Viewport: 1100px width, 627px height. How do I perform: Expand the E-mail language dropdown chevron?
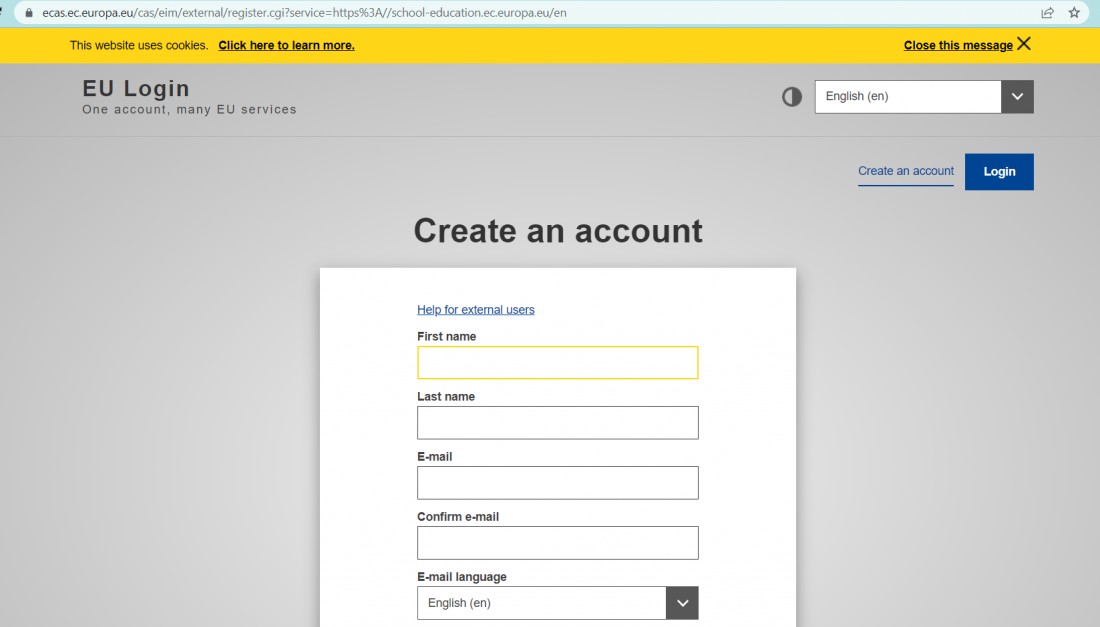pos(682,603)
